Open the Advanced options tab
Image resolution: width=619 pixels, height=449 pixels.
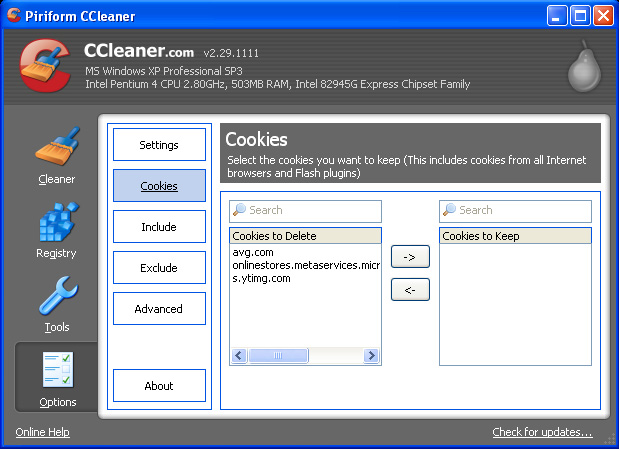coord(159,309)
